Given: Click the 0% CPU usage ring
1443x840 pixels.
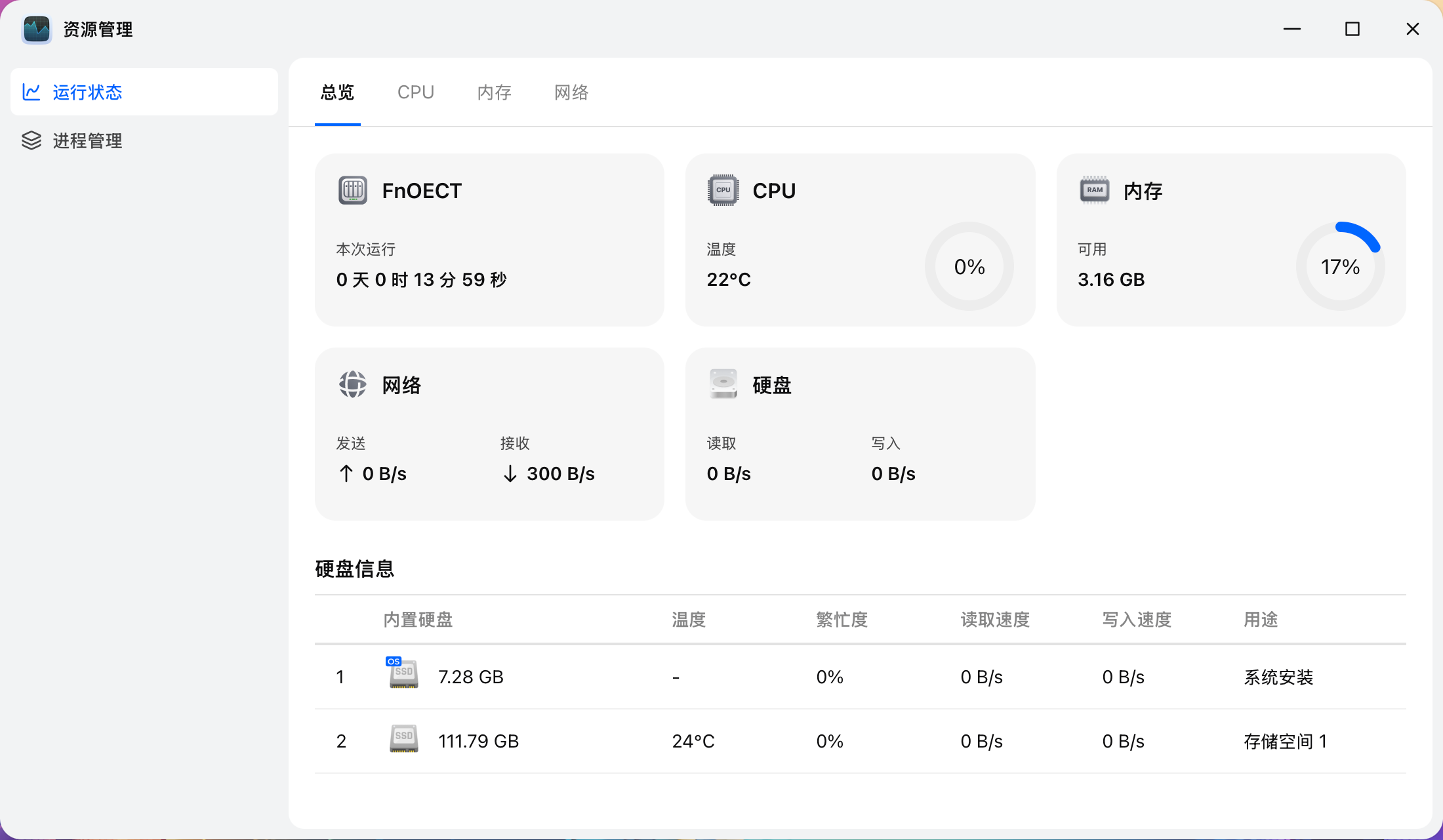Looking at the screenshot, I should (x=969, y=266).
